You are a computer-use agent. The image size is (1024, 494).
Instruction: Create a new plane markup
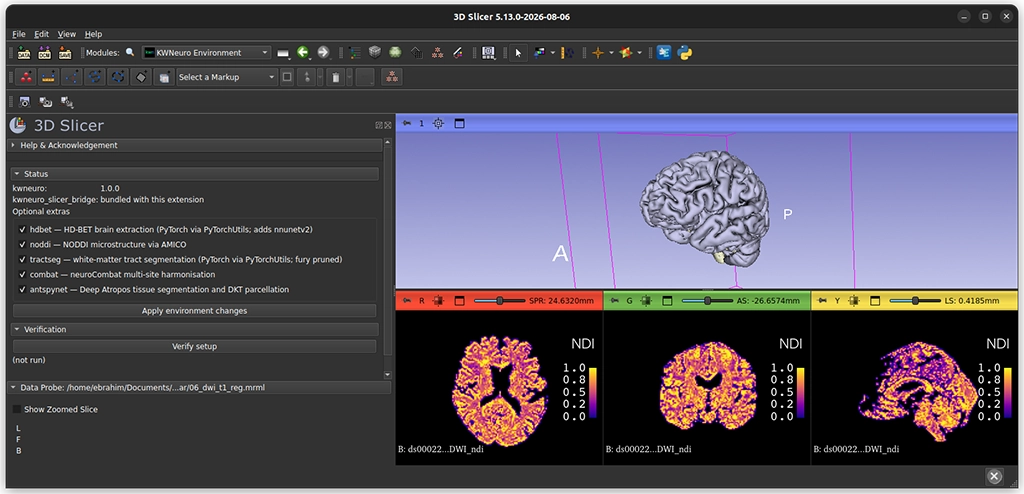[x=141, y=77]
